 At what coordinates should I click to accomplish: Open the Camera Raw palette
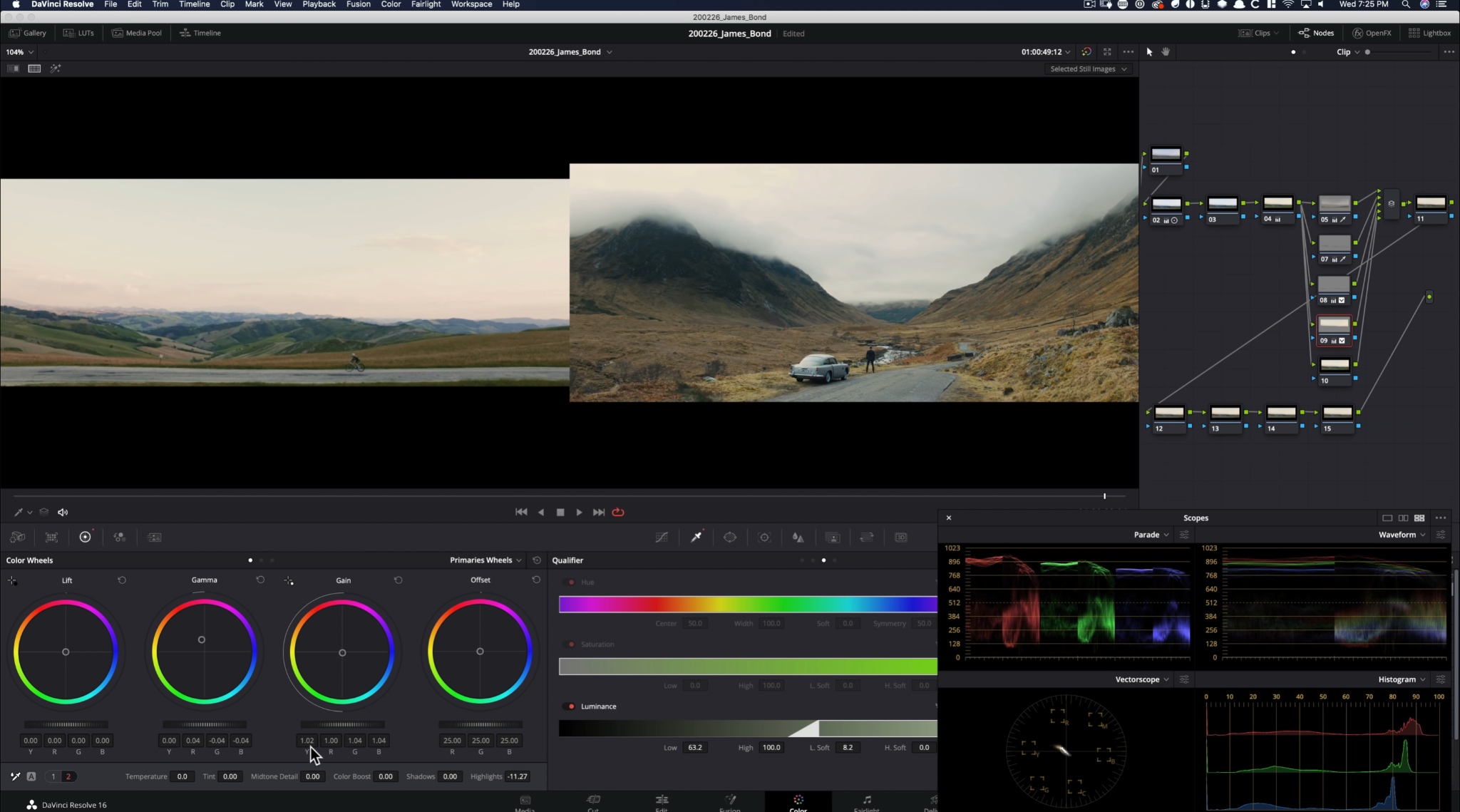pos(17,538)
